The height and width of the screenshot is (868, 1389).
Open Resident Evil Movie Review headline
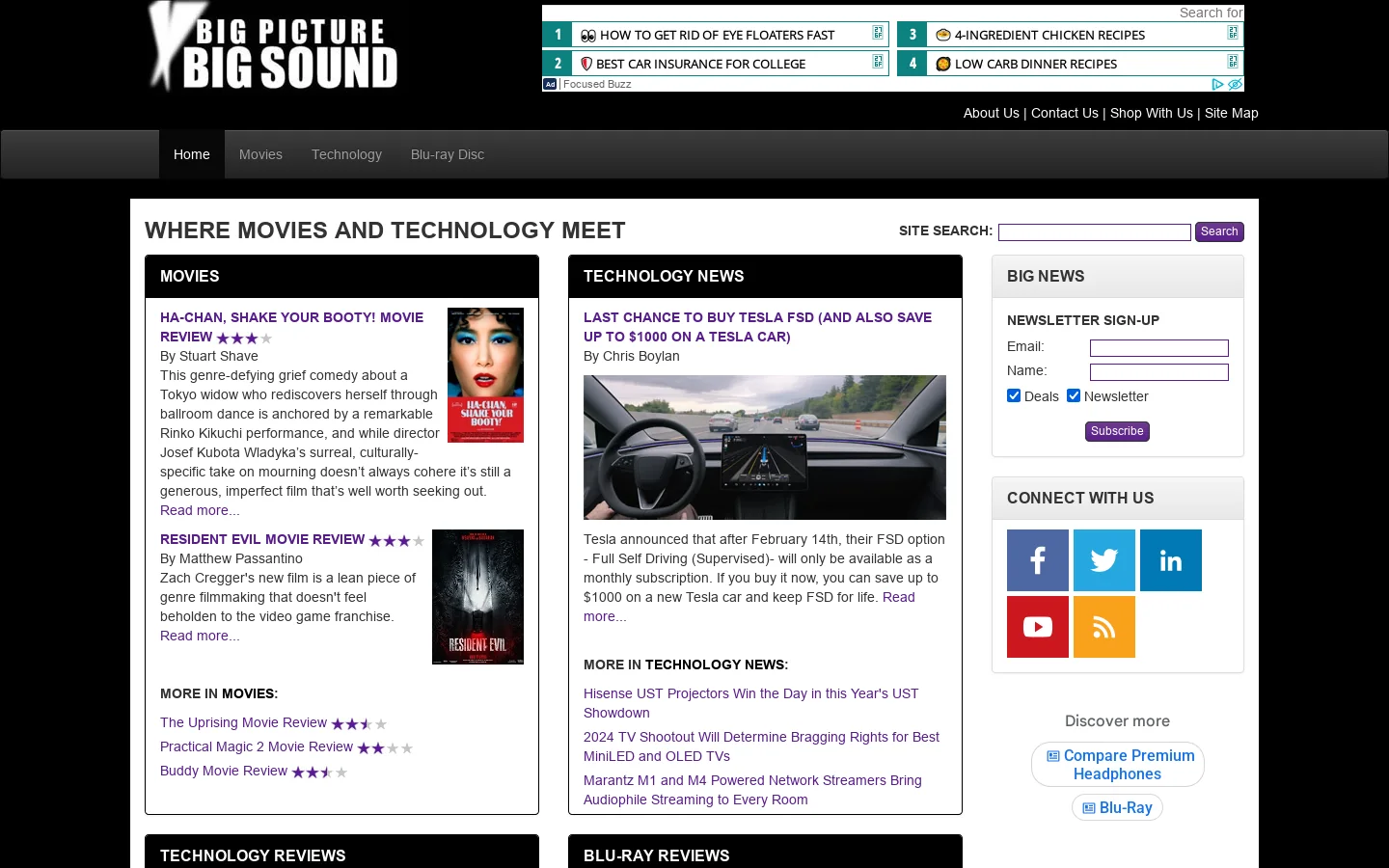(262, 539)
